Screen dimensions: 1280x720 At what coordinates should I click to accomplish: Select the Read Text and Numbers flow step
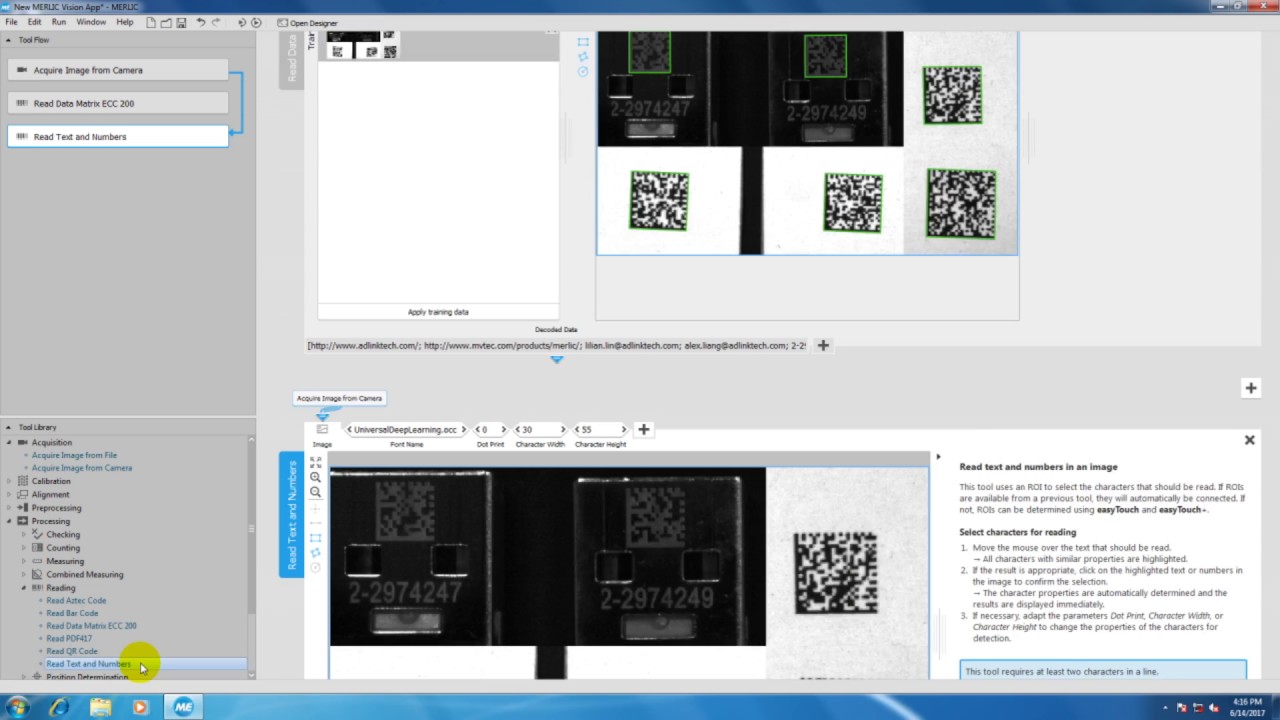118,136
